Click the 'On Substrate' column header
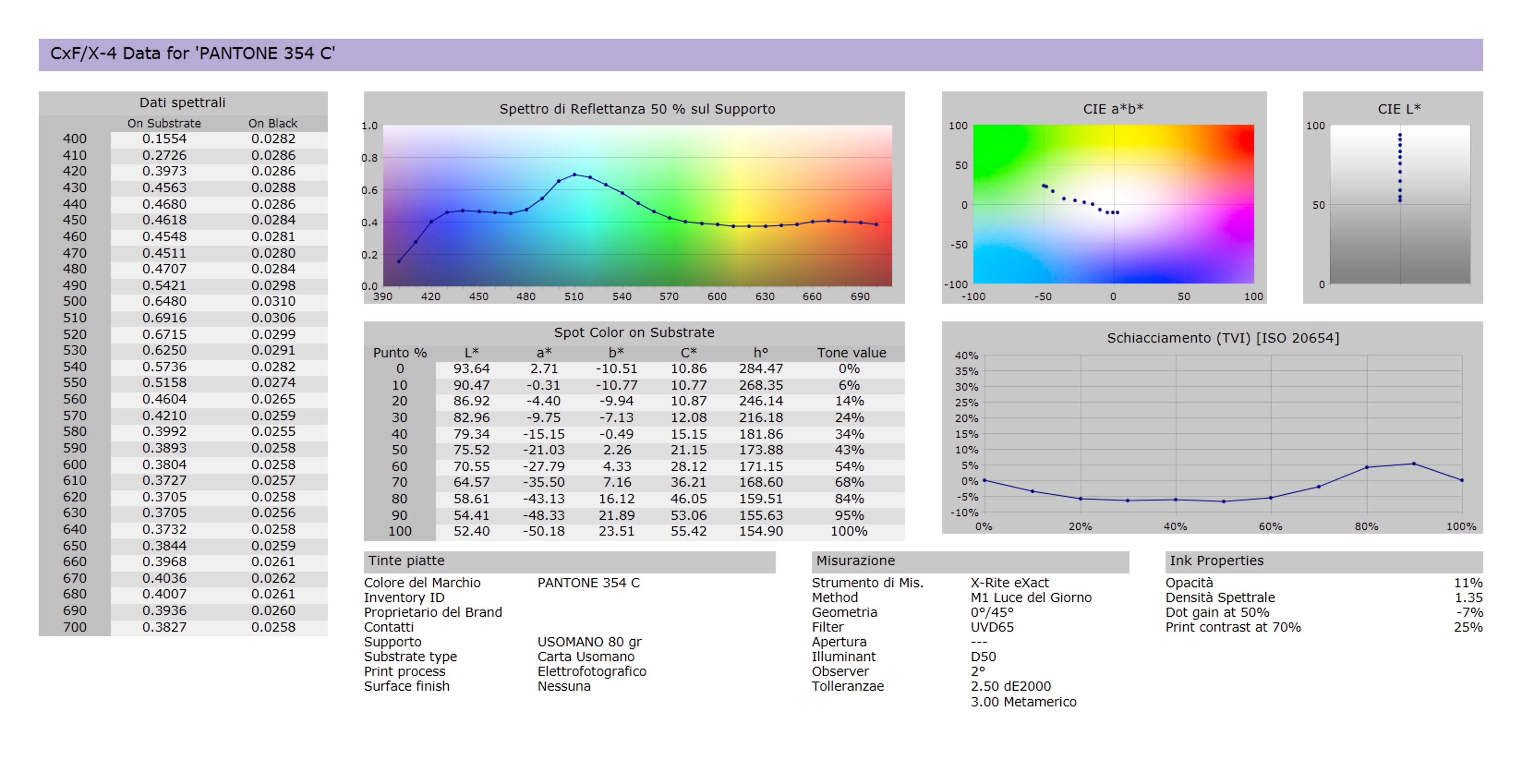 pyautogui.click(x=163, y=123)
